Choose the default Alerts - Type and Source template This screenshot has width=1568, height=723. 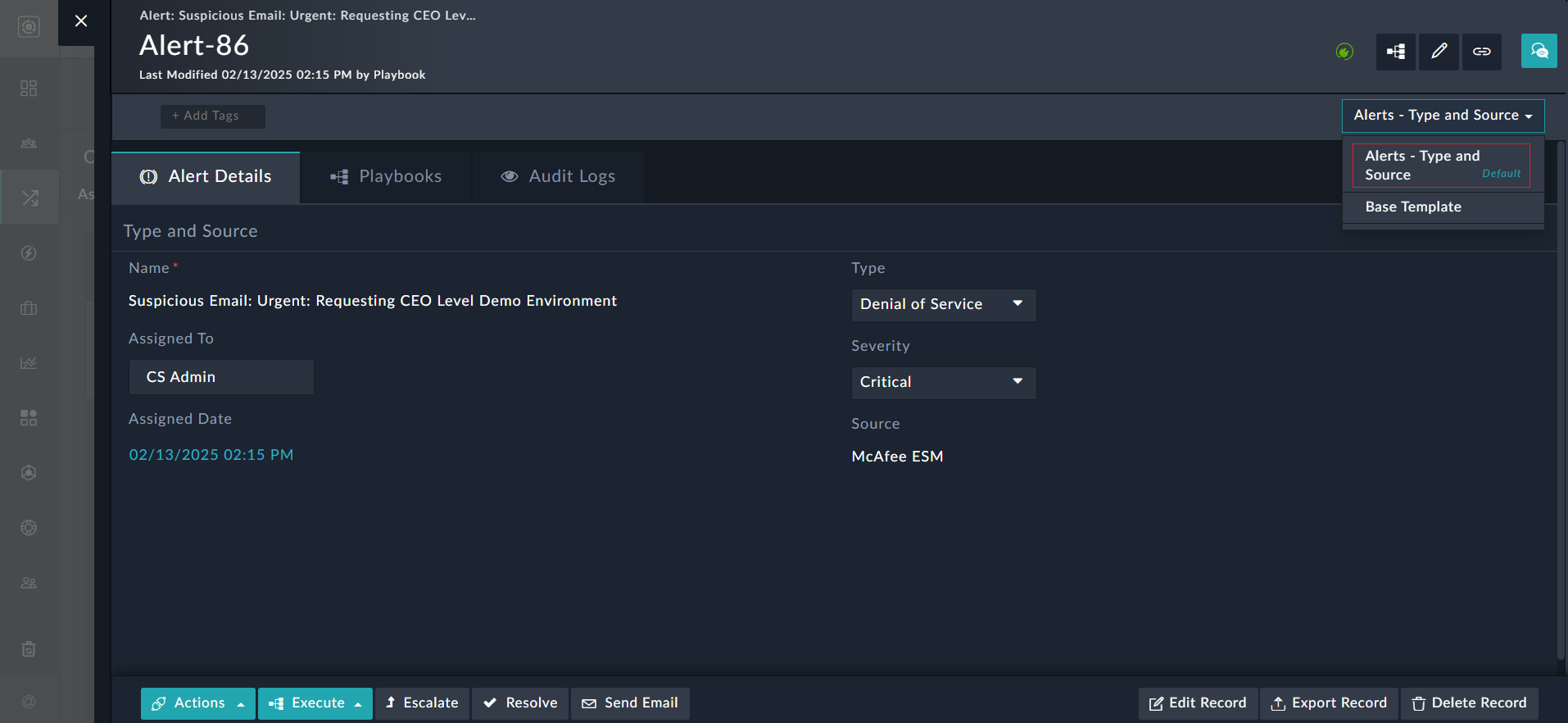[x=1441, y=166]
